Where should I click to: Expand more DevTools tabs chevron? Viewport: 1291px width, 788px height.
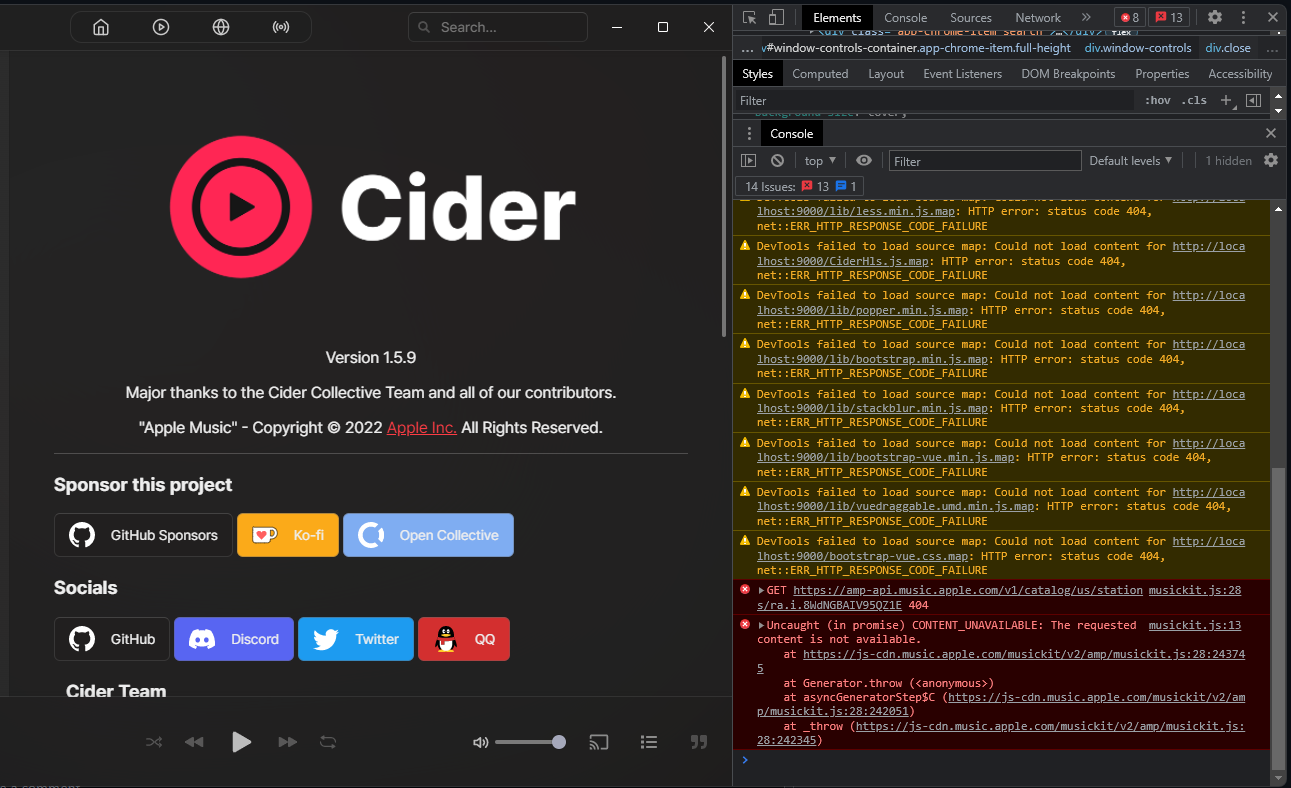(x=1086, y=17)
